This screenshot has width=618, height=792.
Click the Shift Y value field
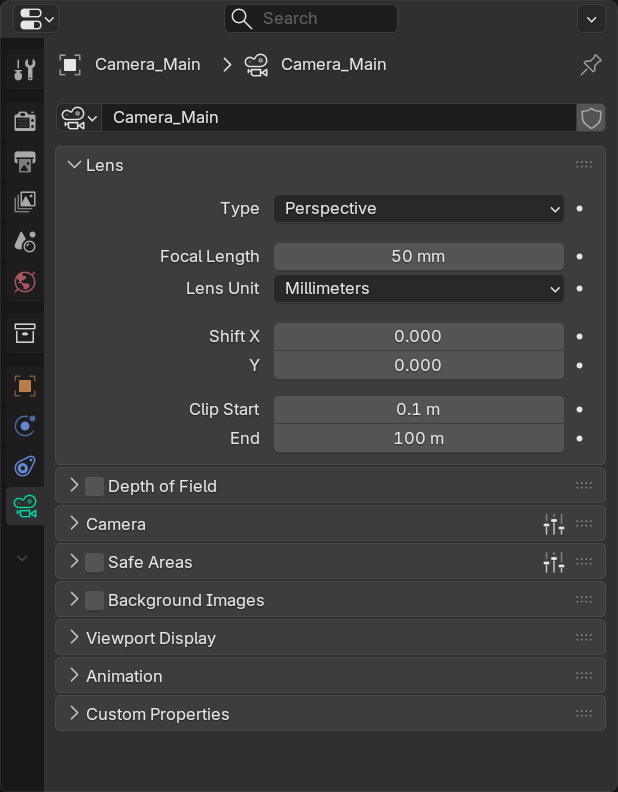point(419,365)
